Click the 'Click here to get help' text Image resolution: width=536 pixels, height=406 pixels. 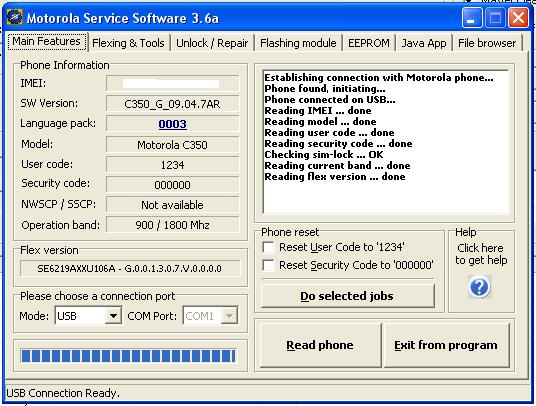[x=481, y=254]
